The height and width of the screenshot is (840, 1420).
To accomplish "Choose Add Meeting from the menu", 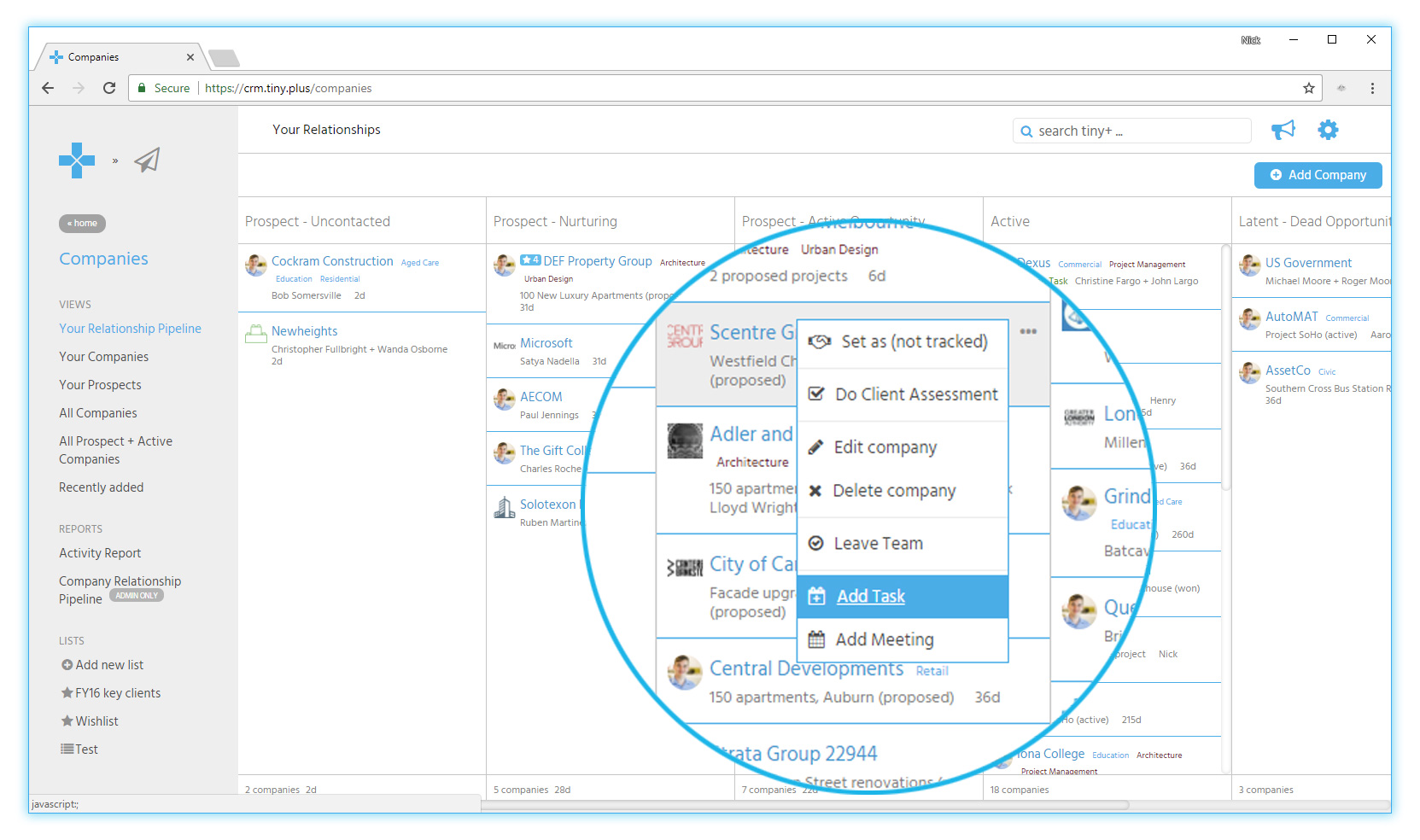I will click(903, 639).
